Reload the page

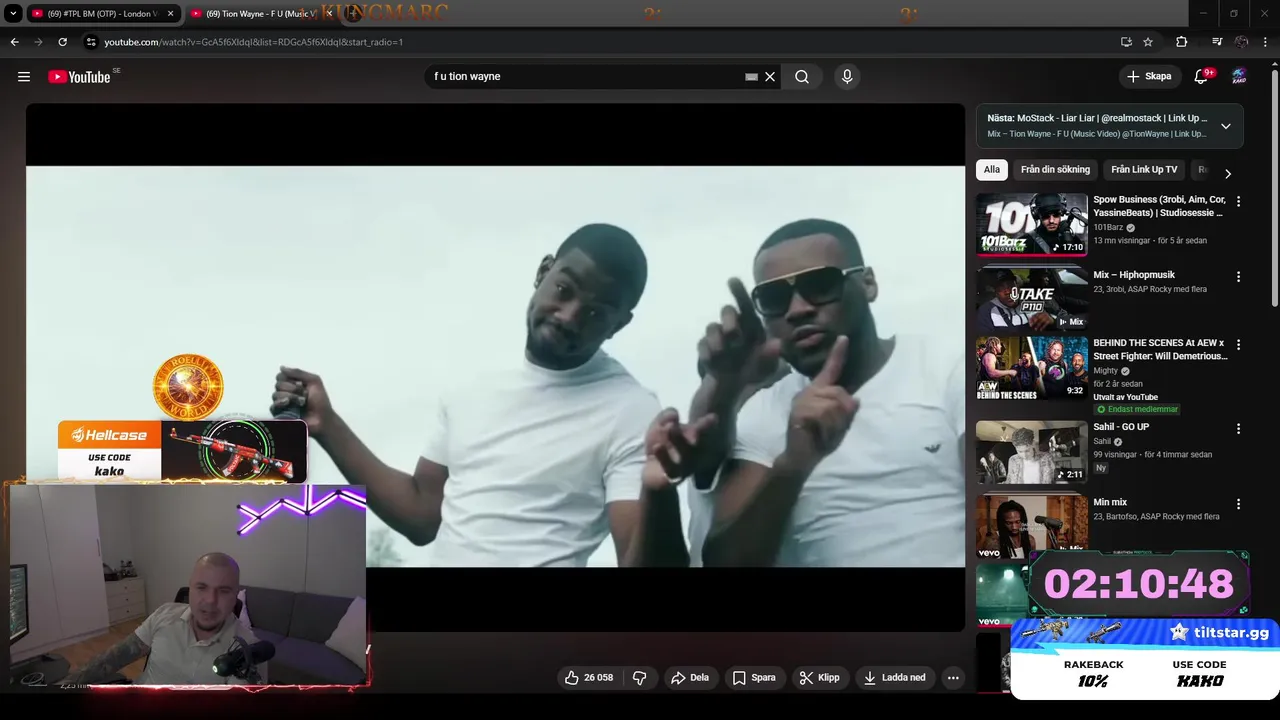click(62, 42)
